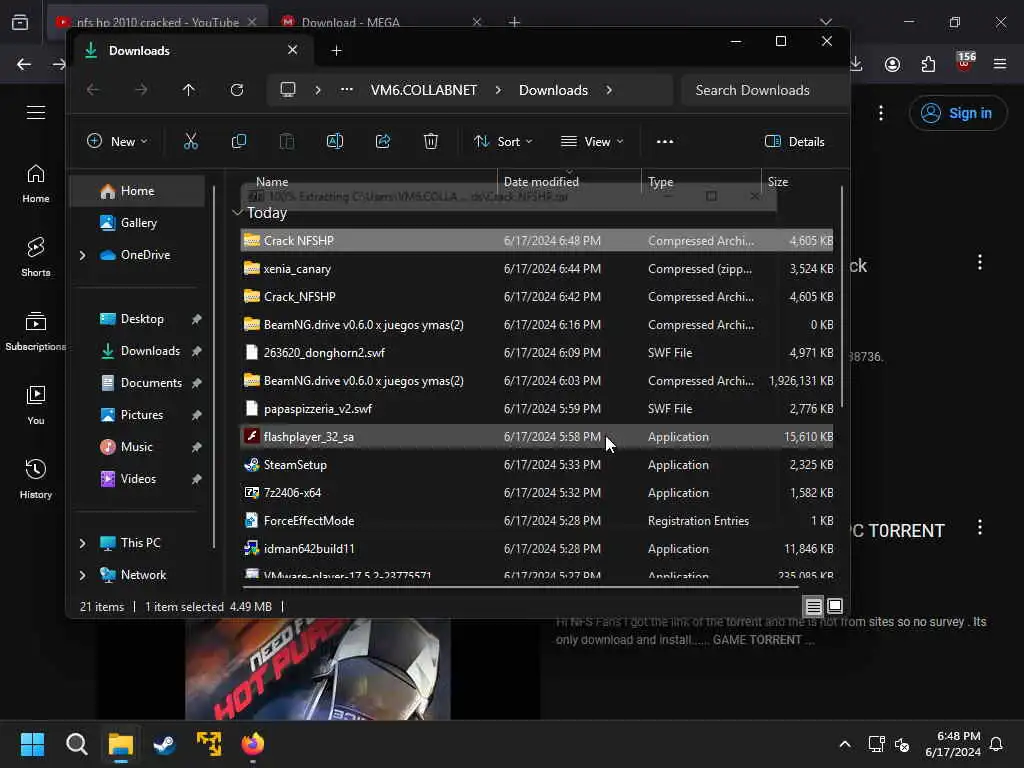Collapse the Today group header
This screenshot has width=1024, height=768.
237,213
